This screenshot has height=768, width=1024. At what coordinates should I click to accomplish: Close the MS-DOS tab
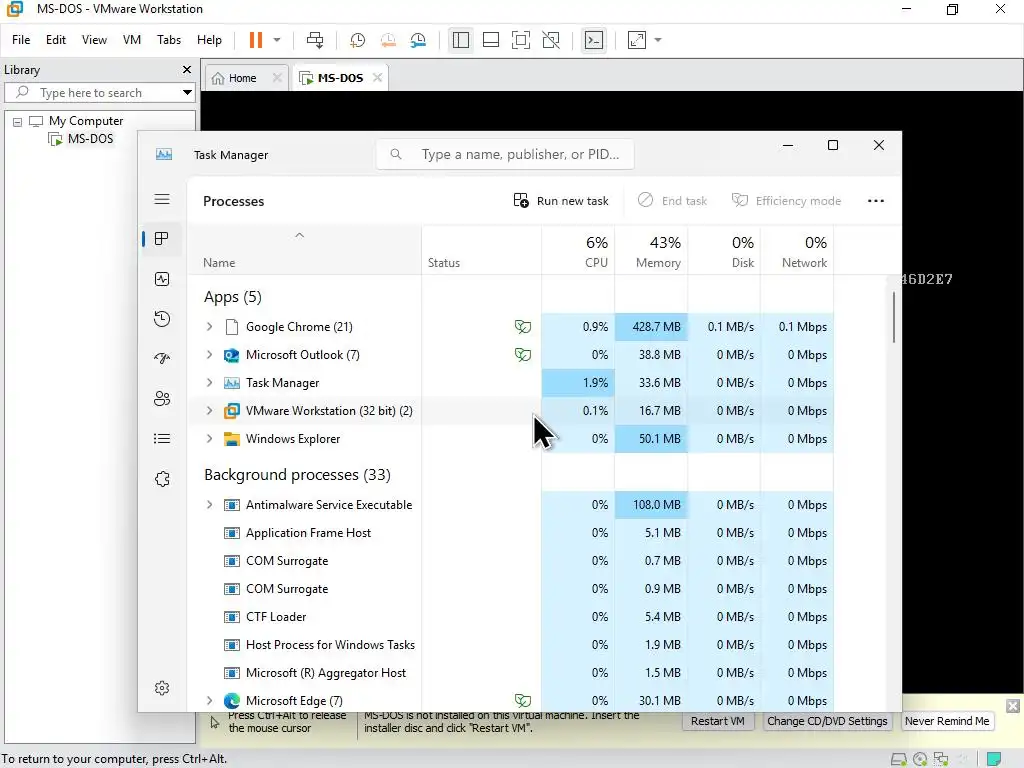(377, 78)
